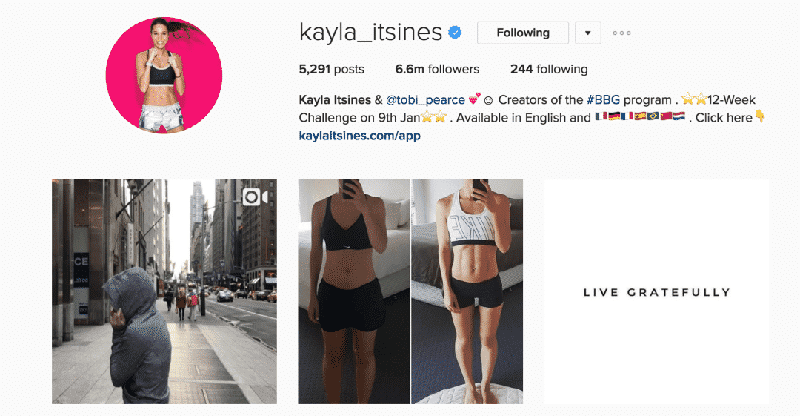Click the 5,291 posts count
This screenshot has height=416, width=800.
332,69
